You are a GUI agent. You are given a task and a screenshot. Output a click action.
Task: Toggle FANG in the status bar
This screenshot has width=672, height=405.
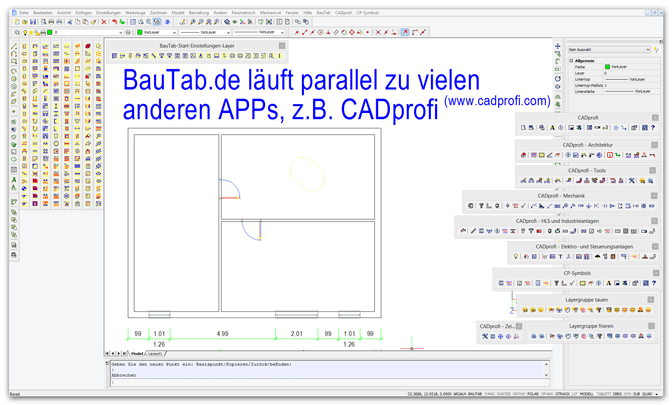coord(490,394)
